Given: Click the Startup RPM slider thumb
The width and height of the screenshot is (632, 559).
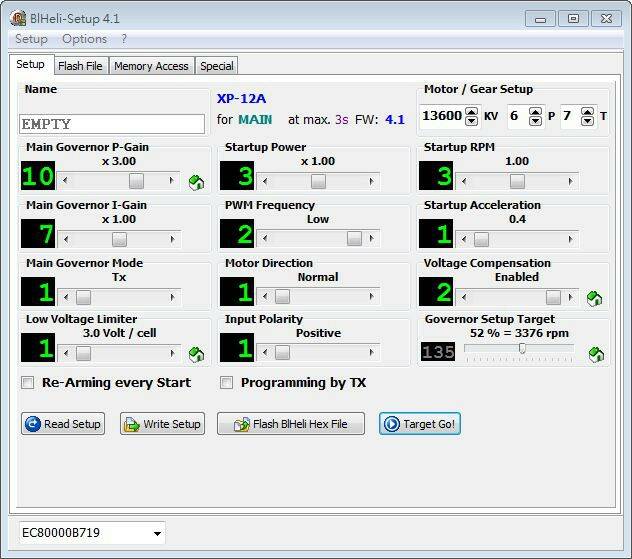Looking at the screenshot, I should click(x=518, y=181).
